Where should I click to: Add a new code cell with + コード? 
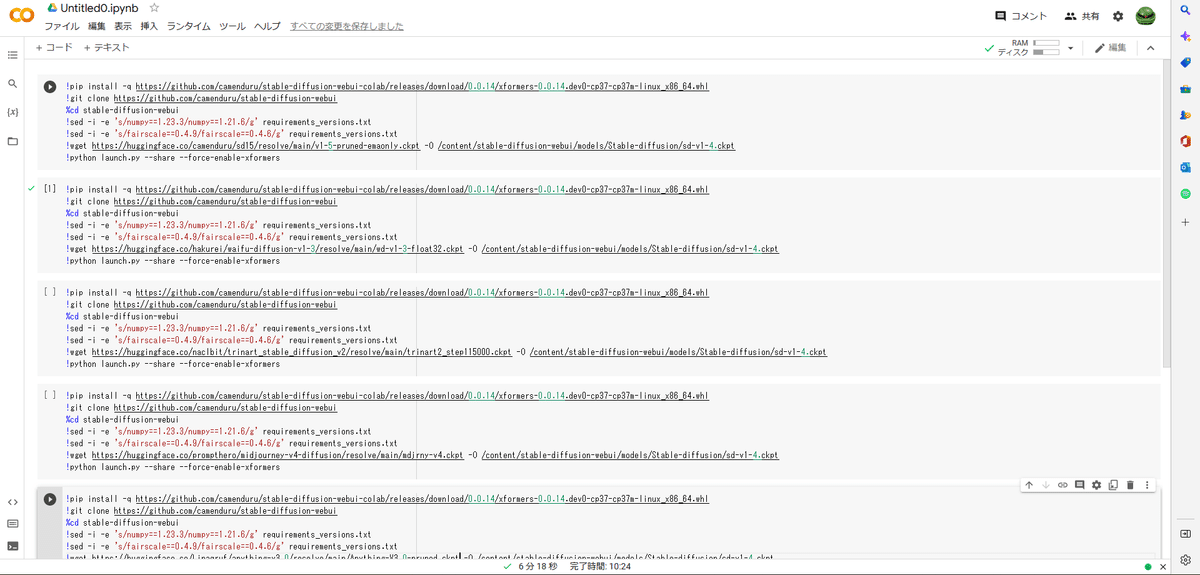54,48
